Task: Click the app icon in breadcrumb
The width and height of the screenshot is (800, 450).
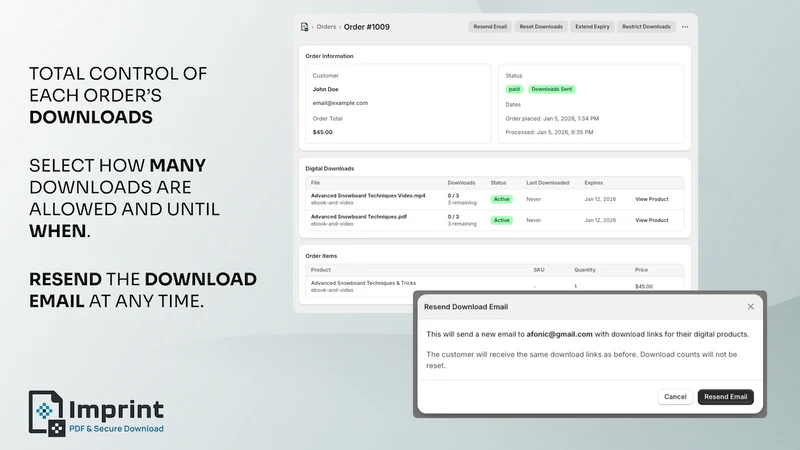Action: [x=305, y=27]
